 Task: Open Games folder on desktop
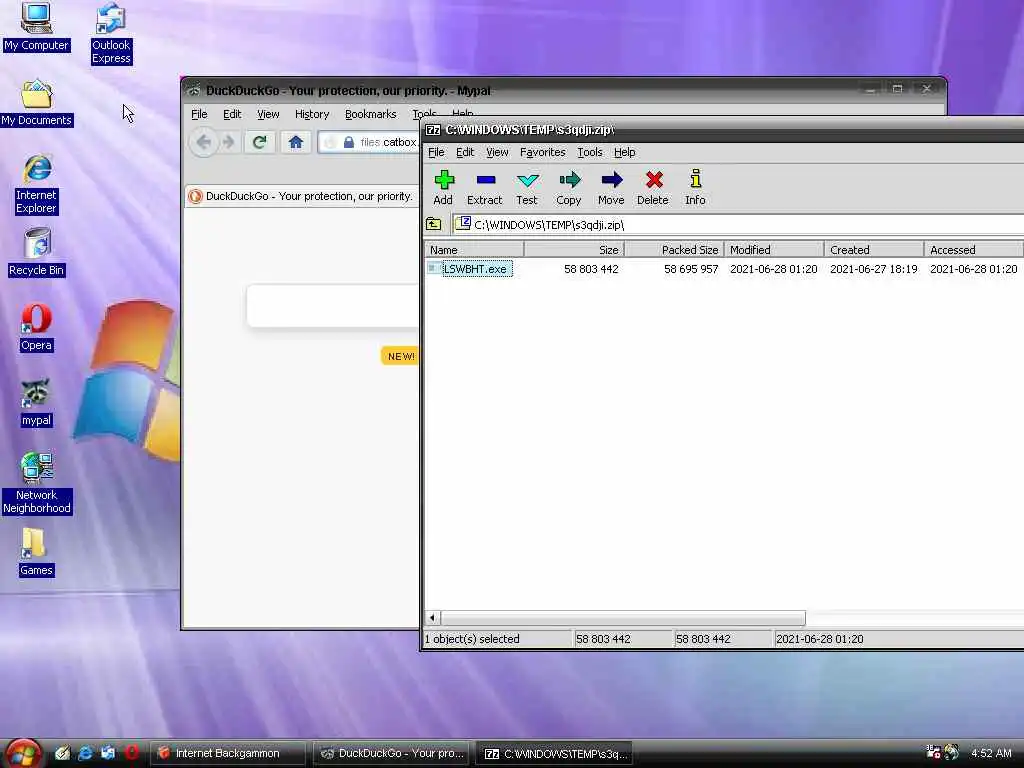tap(36, 552)
